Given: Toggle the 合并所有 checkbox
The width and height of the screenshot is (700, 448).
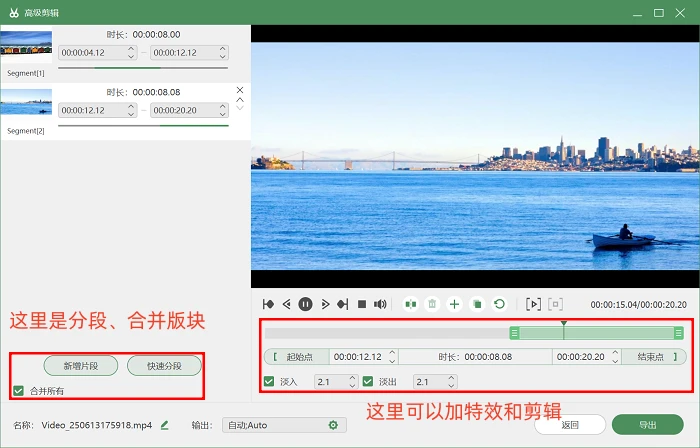Looking at the screenshot, I should point(18,391).
